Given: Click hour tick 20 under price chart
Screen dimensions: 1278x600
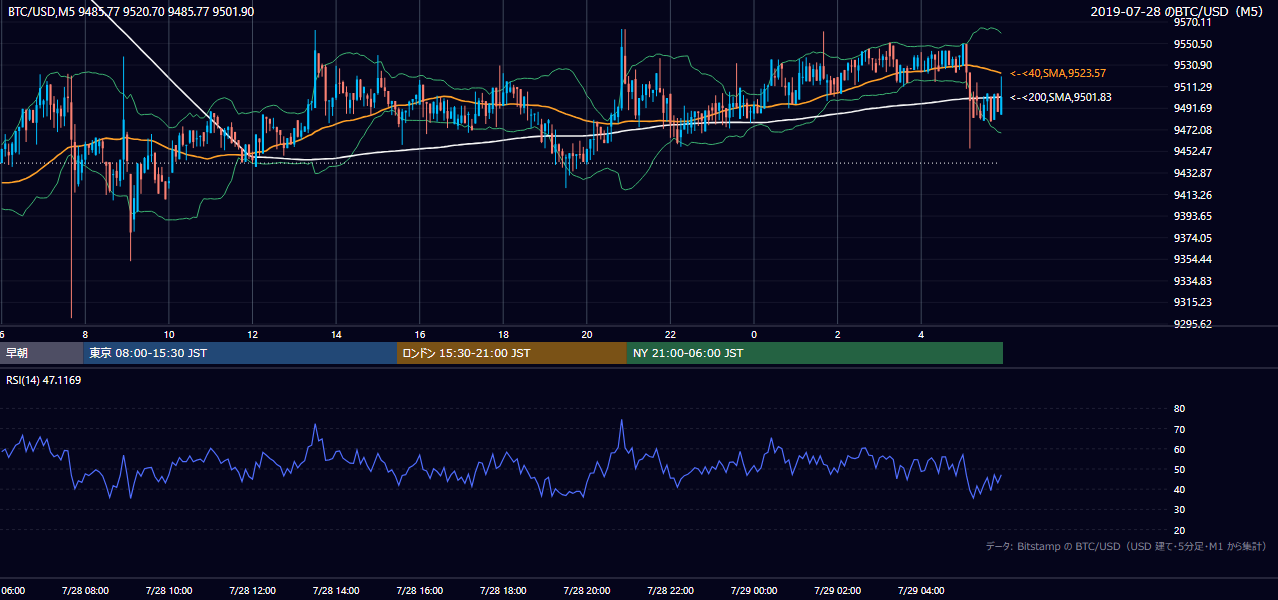Looking at the screenshot, I should tap(587, 335).
